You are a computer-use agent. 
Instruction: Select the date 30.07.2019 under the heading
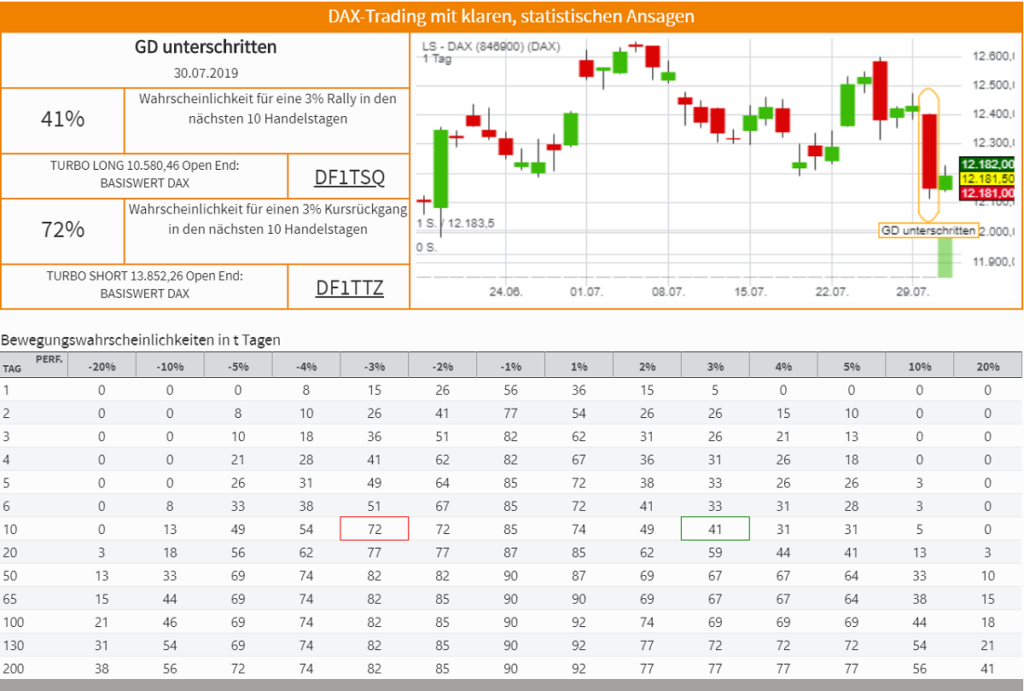click(x=206, y=73)
